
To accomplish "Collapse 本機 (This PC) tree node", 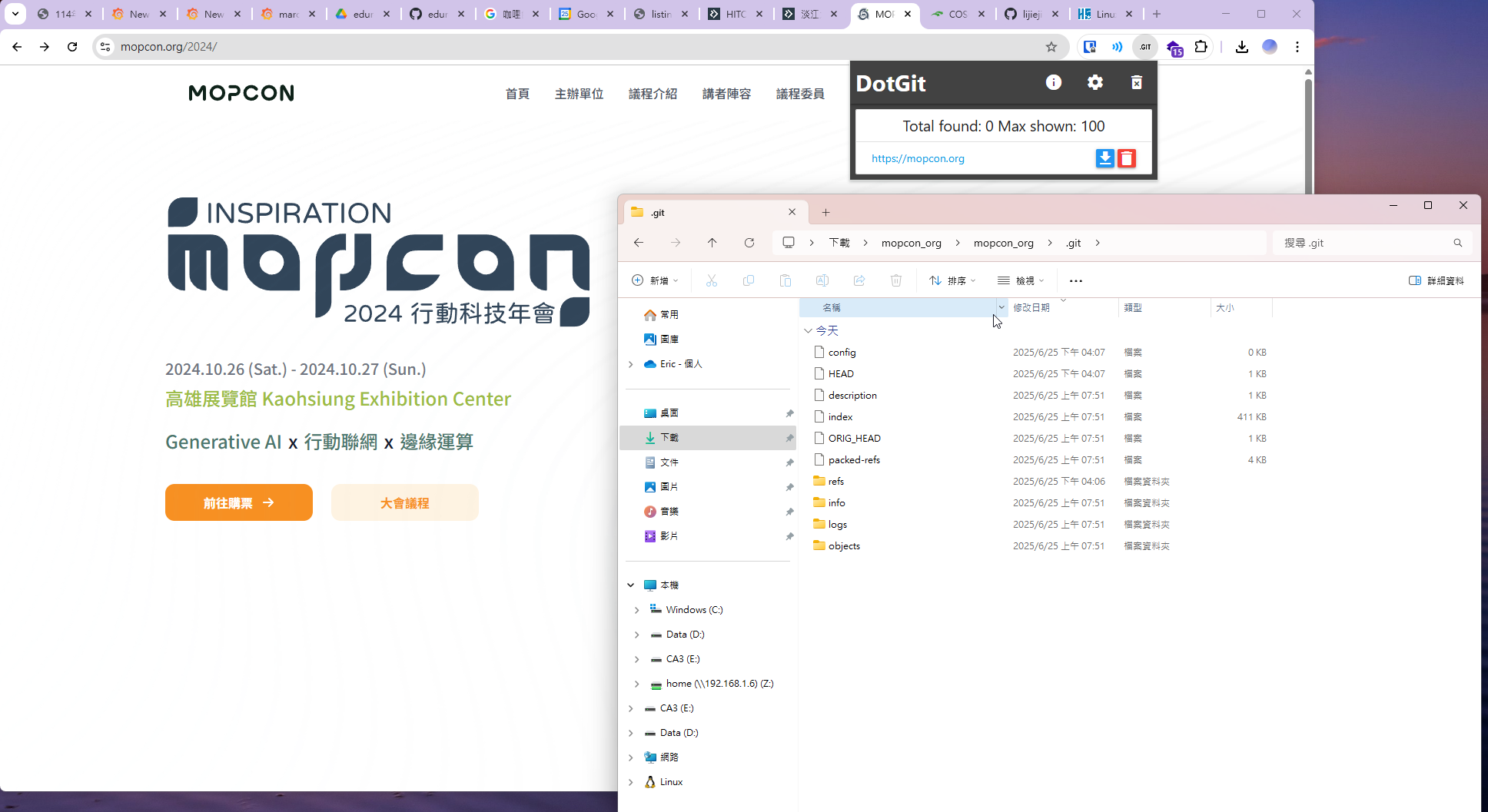I will pyautogui.click(x=631, y=585).
